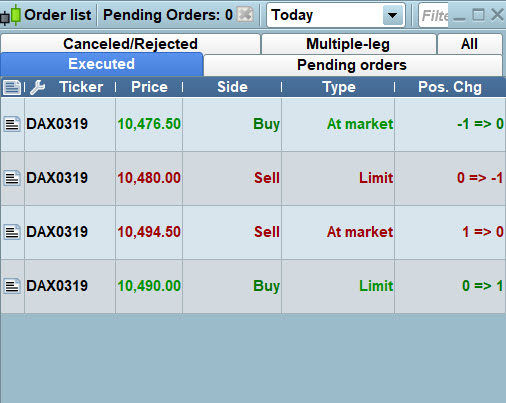Click Sell side in 10,494.50 row
The width and height of the screenshot is (506, 403).
click(267, 232)
